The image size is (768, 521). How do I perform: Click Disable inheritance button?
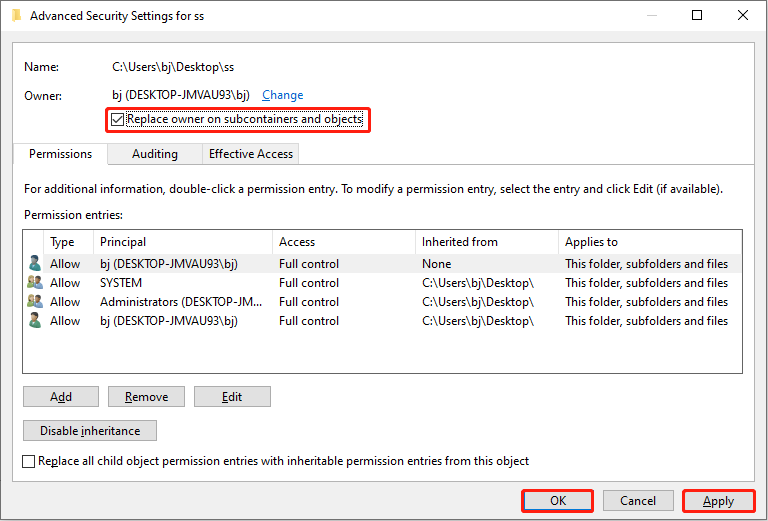[x=90, y=431]
